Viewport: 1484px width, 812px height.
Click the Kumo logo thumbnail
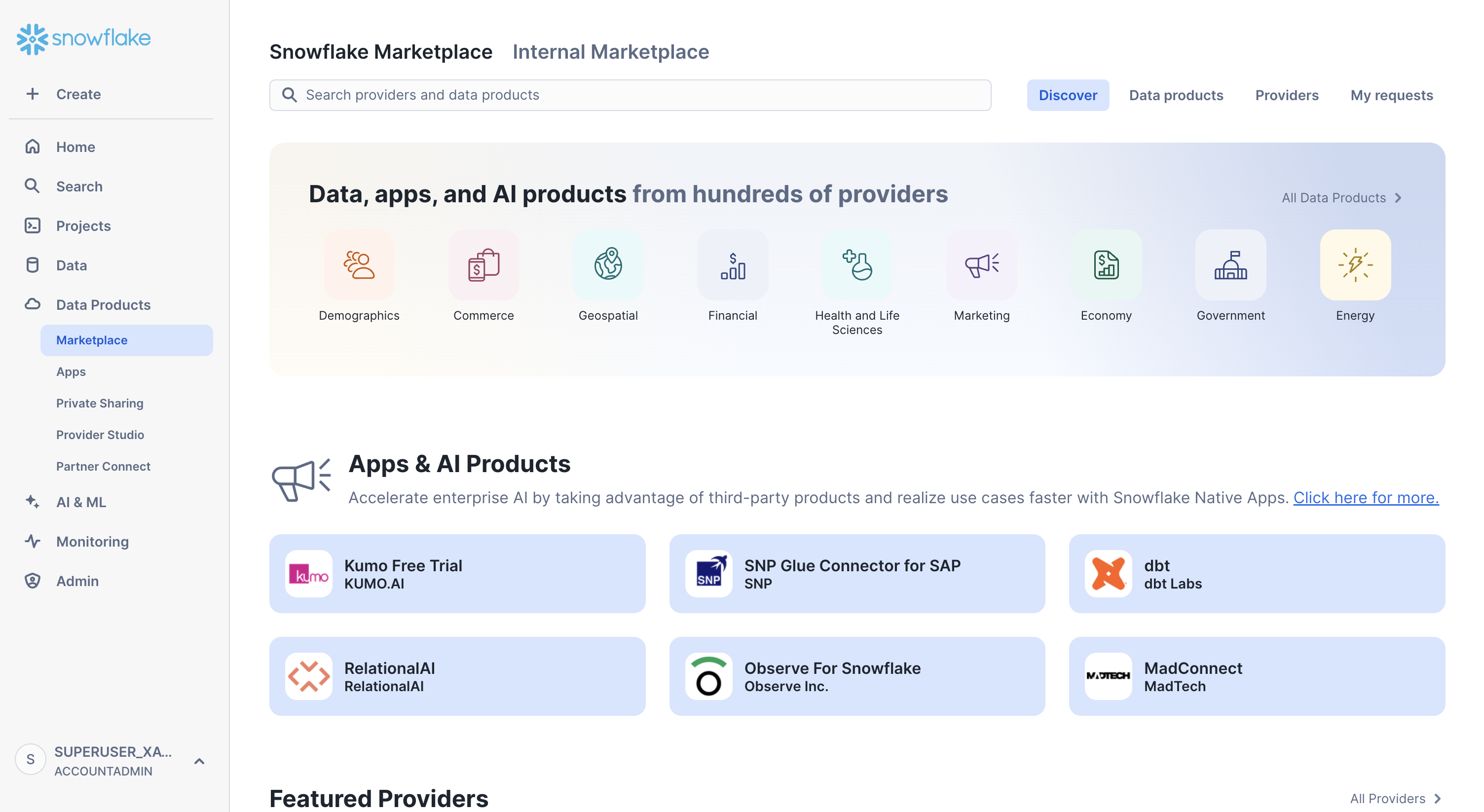tap(309, 574)
